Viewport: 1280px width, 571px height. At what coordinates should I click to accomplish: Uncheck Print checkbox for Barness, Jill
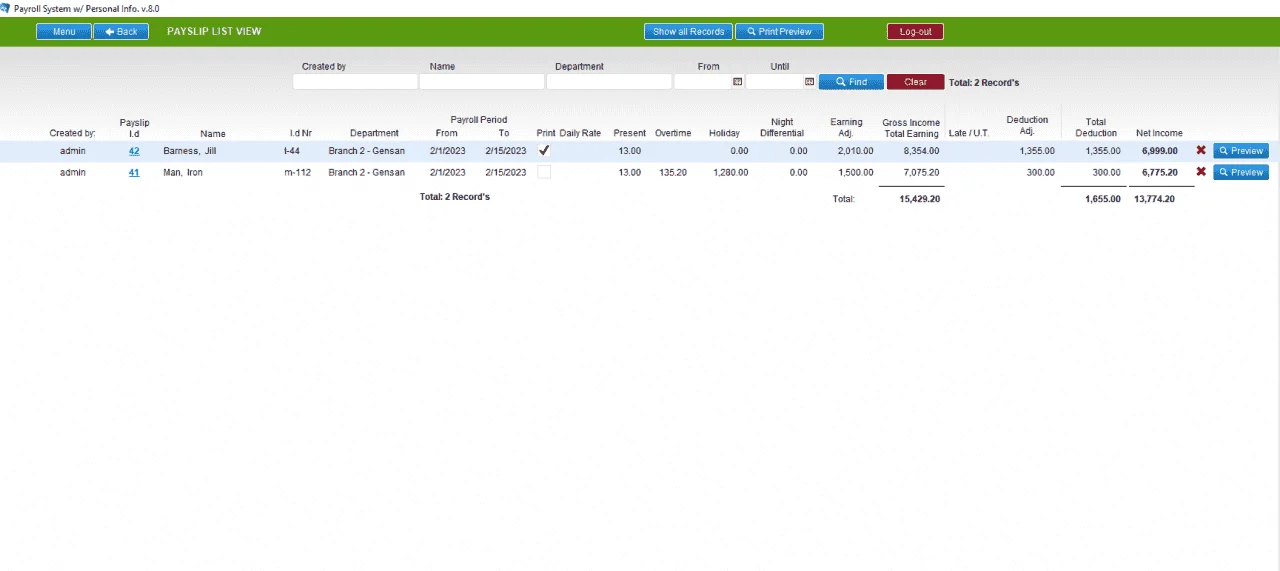coord(544,150)
